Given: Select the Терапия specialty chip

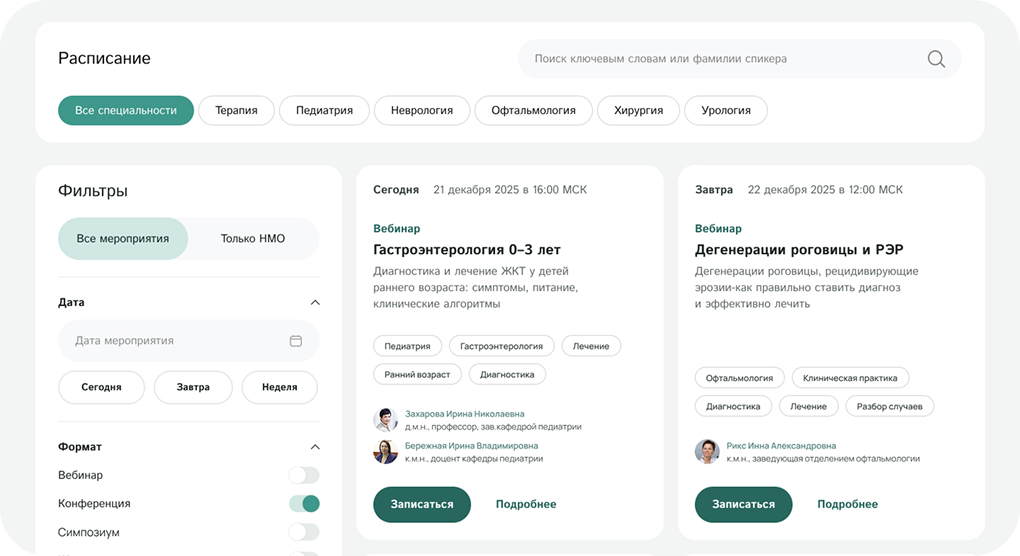Looking at the screenshot, I should [236, 111].
